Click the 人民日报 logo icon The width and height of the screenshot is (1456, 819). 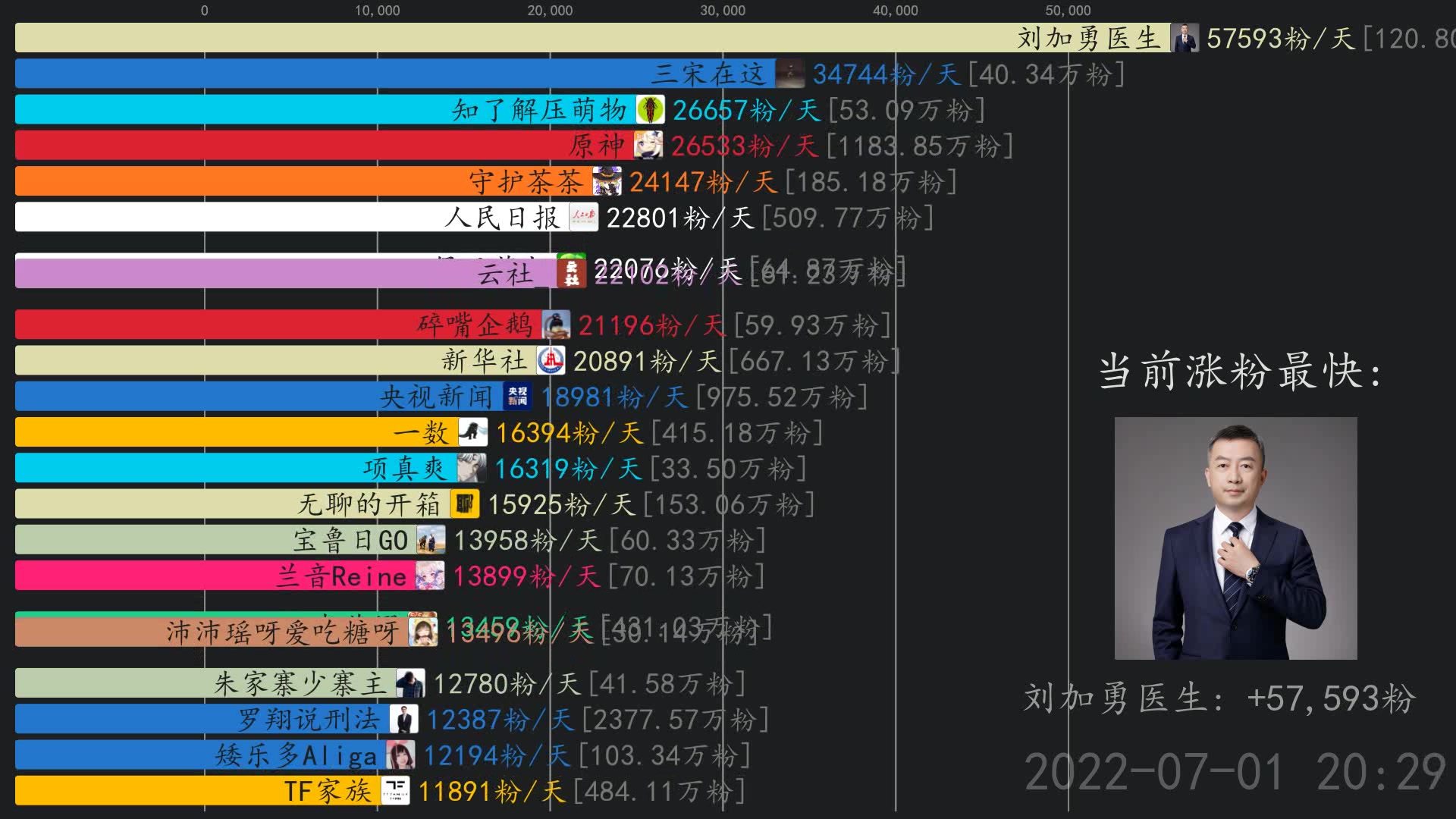coord(584,218)
